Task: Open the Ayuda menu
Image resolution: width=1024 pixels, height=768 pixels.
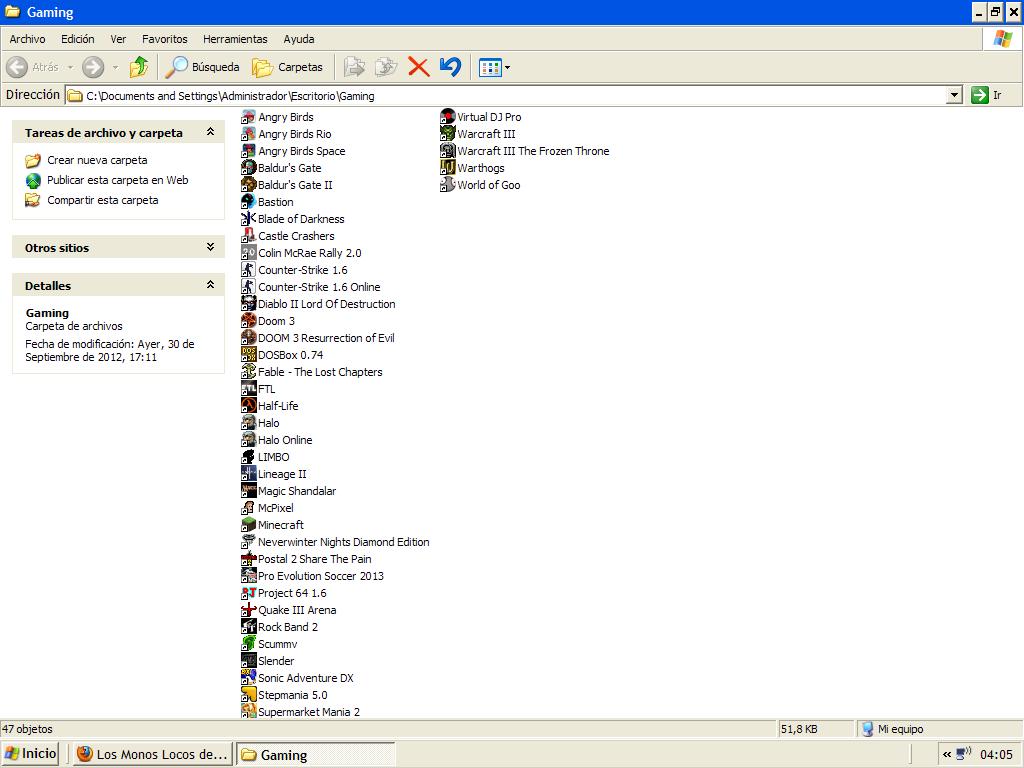Action: point(298,39)
